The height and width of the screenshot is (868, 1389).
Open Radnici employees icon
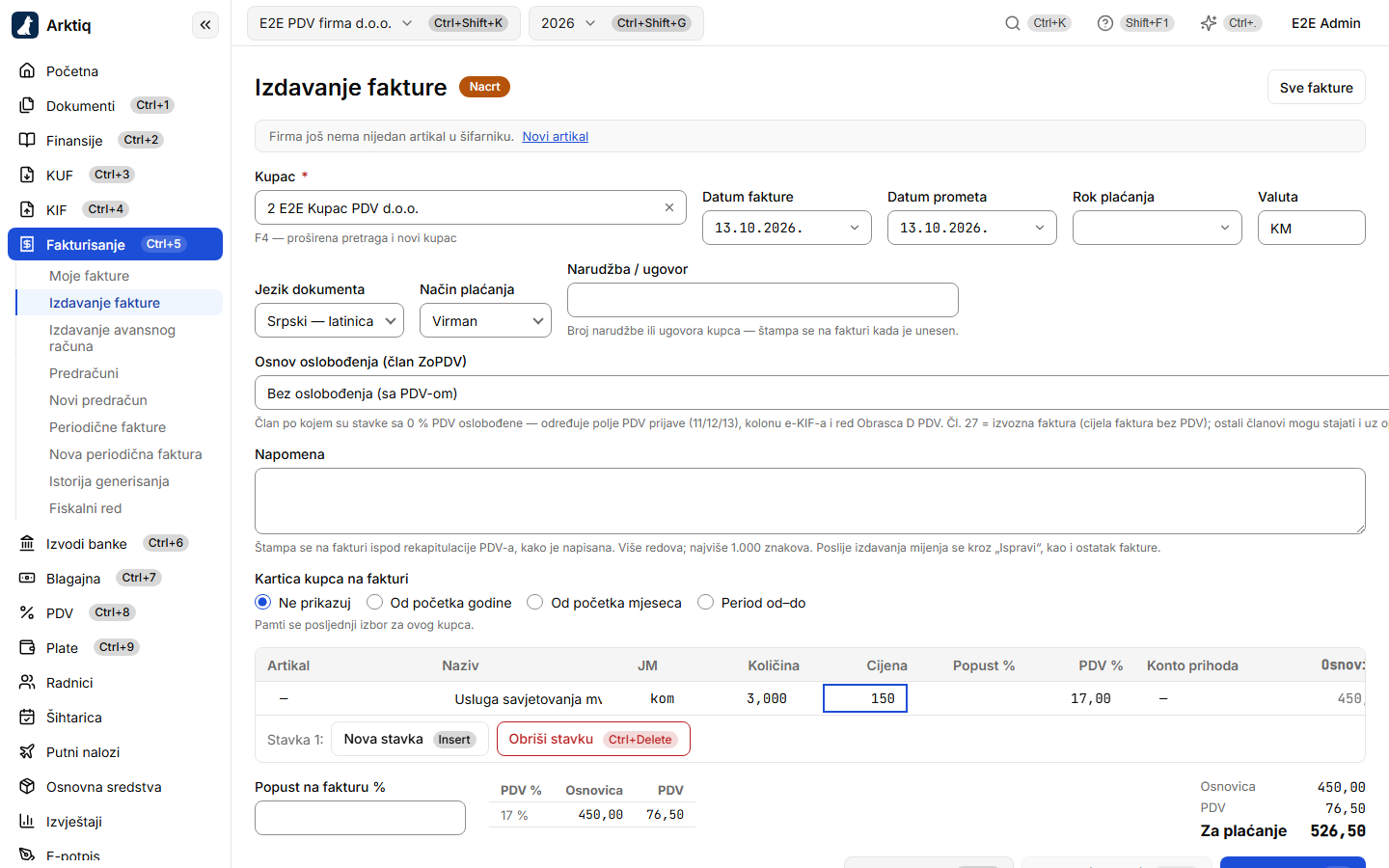click(27, 682)
